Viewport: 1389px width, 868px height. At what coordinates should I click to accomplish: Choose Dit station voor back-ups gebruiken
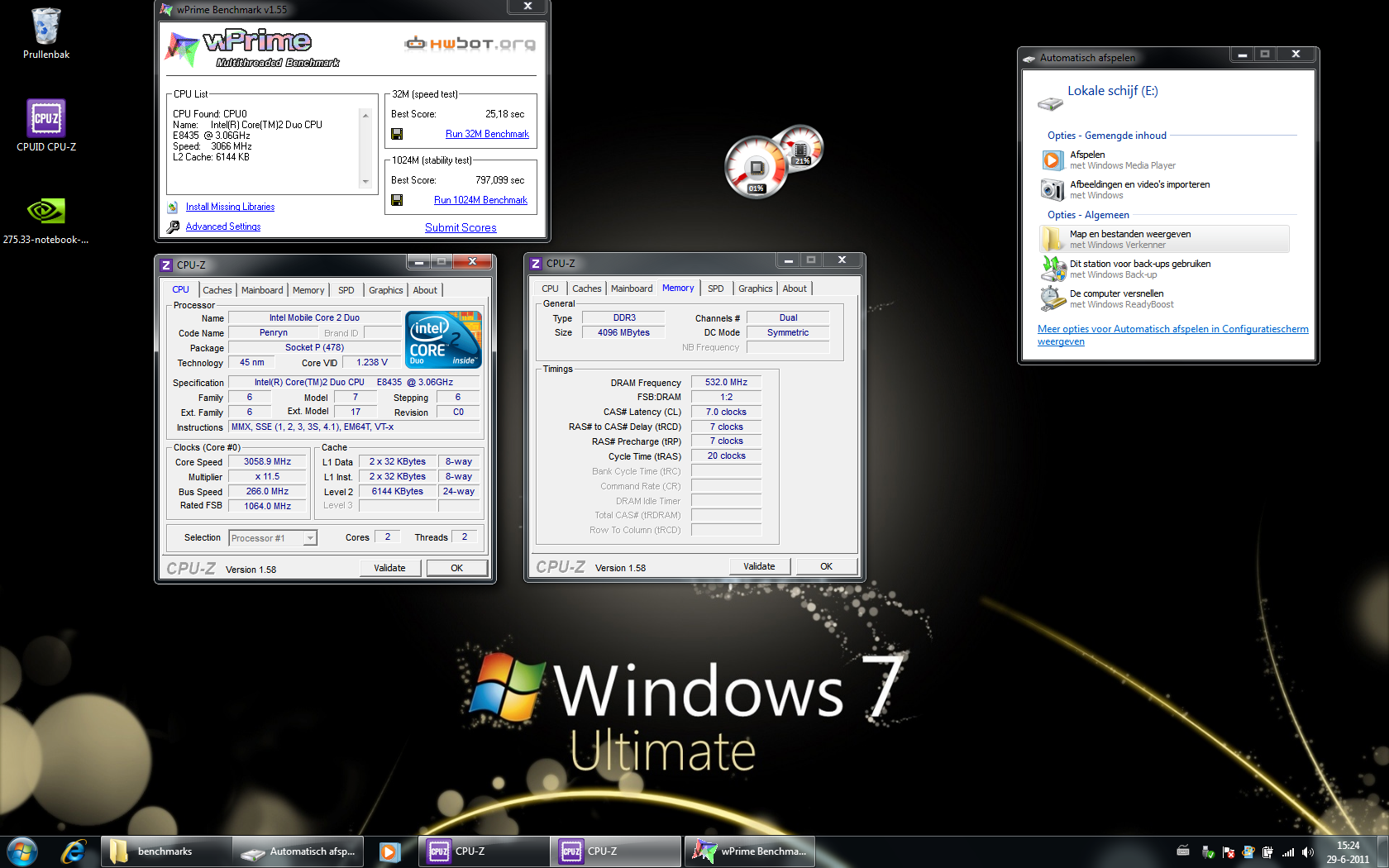(1165, 269)
